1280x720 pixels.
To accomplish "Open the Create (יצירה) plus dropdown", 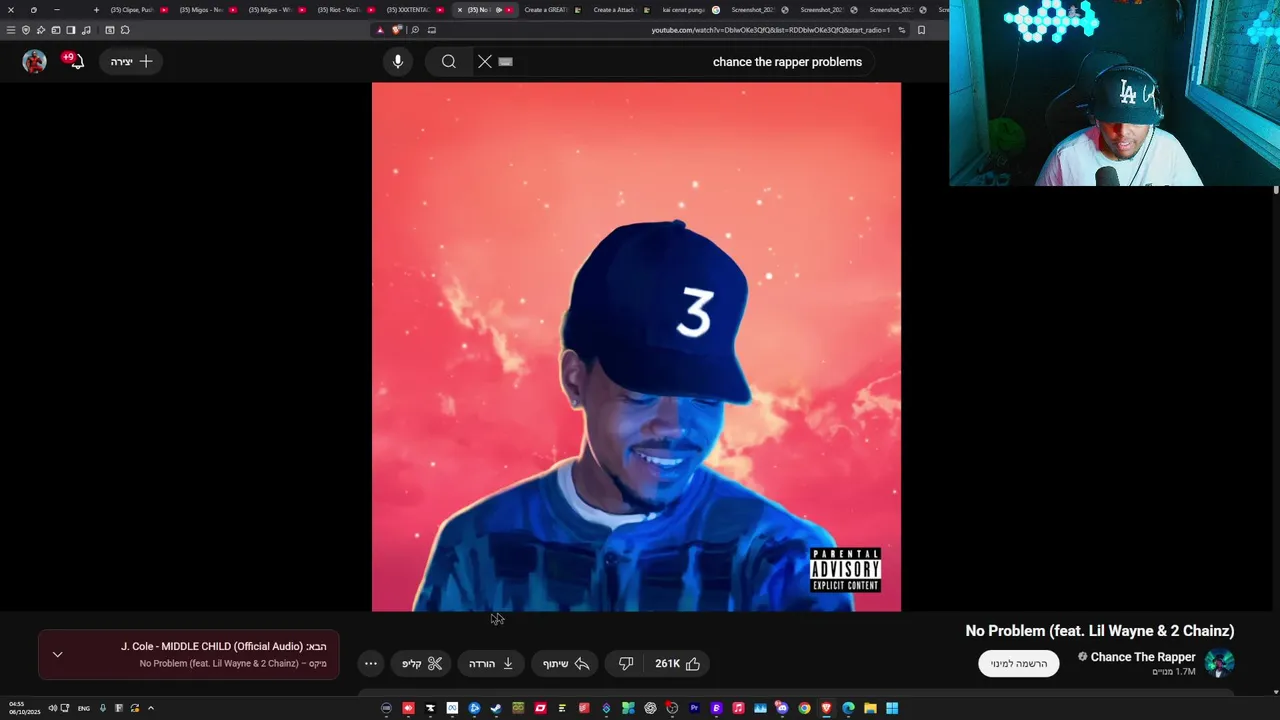I will 132,62.
